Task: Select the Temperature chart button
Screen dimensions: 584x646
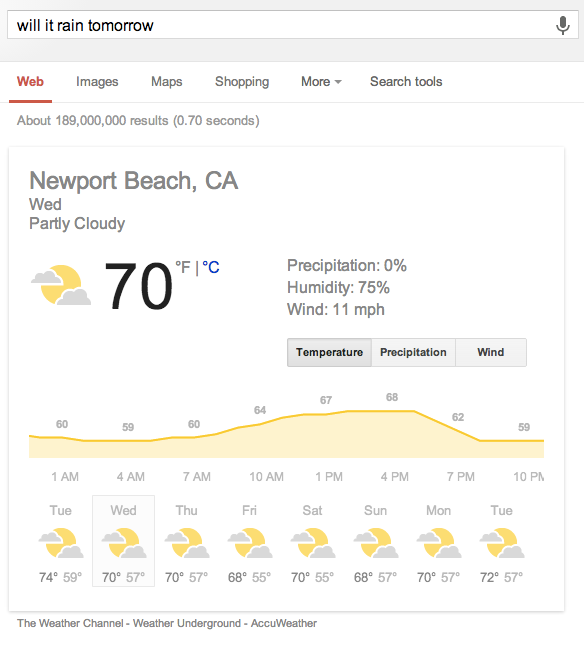Action: (x=329, y=352)
